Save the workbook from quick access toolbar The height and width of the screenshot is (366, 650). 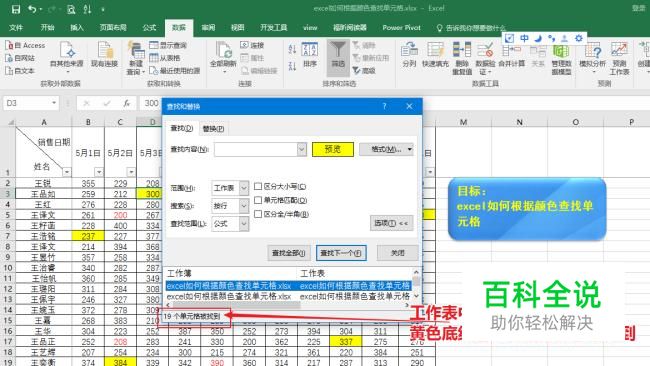(15, 9)
